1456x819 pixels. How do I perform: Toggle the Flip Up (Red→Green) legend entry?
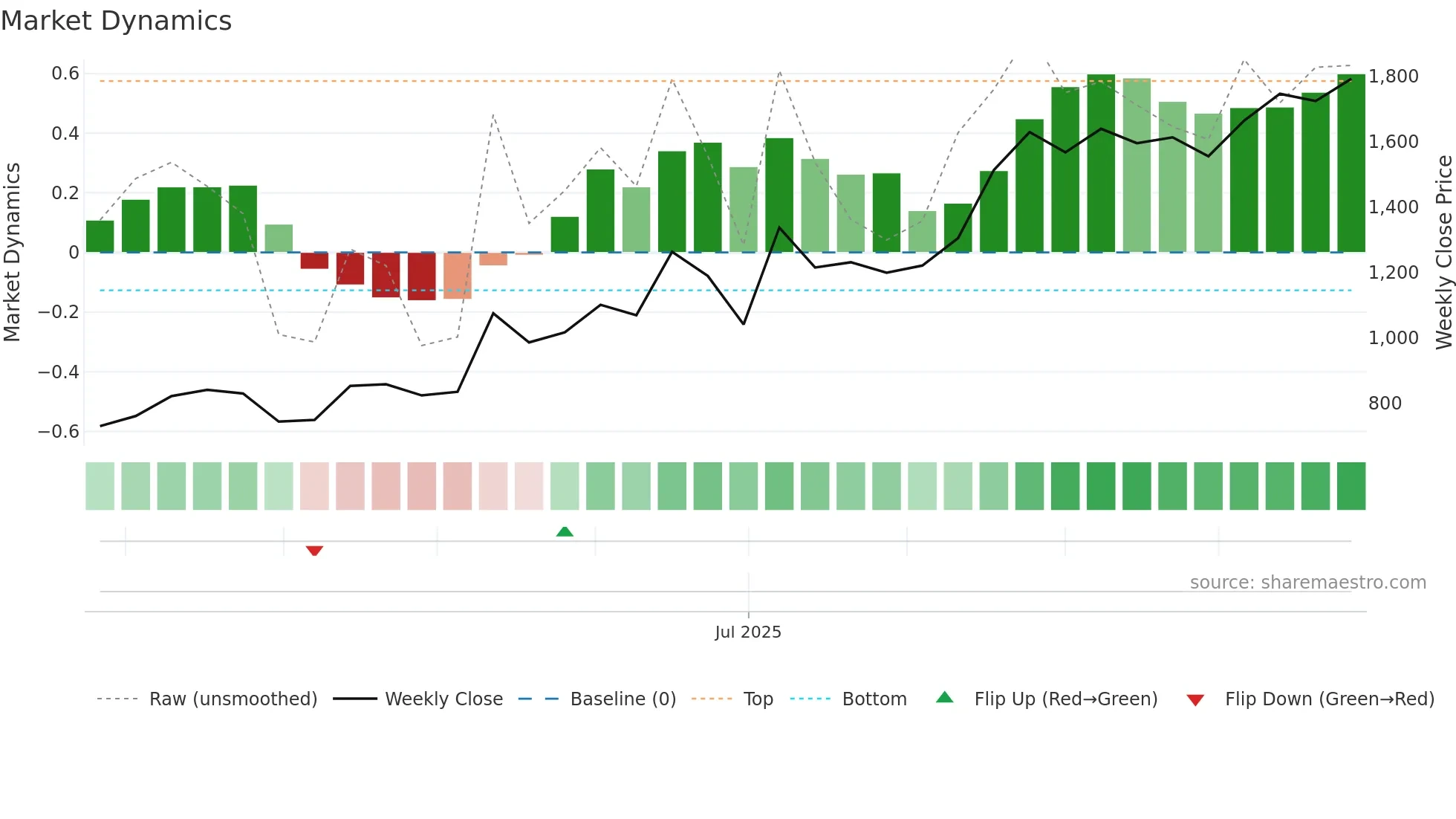(x=1047, y=699)
